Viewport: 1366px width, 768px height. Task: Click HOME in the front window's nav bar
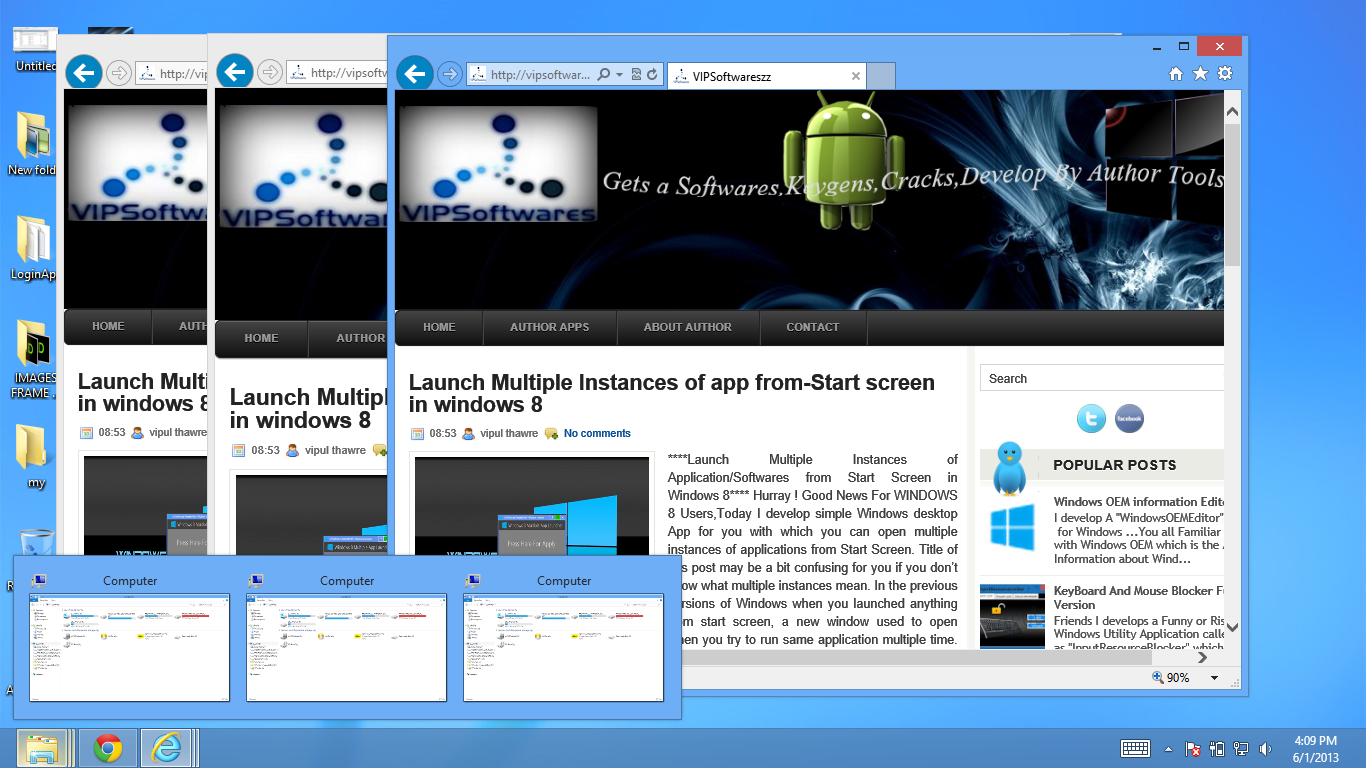[439, 327]
